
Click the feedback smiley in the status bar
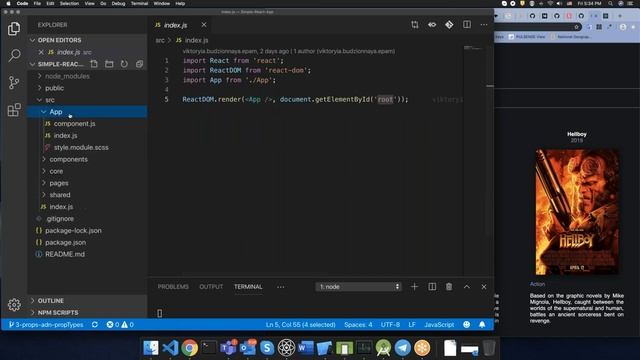(467, 324)
